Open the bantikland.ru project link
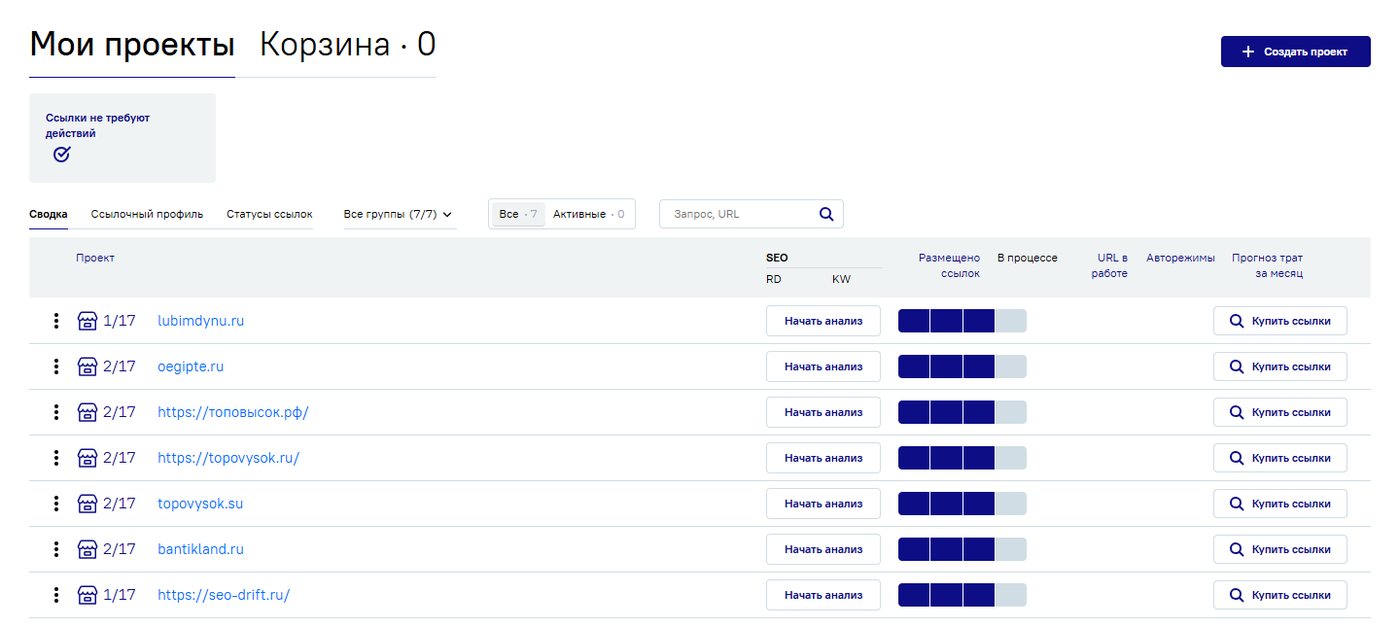The image size is (1400, 627). pyautogui.click(x=201, y=549)
